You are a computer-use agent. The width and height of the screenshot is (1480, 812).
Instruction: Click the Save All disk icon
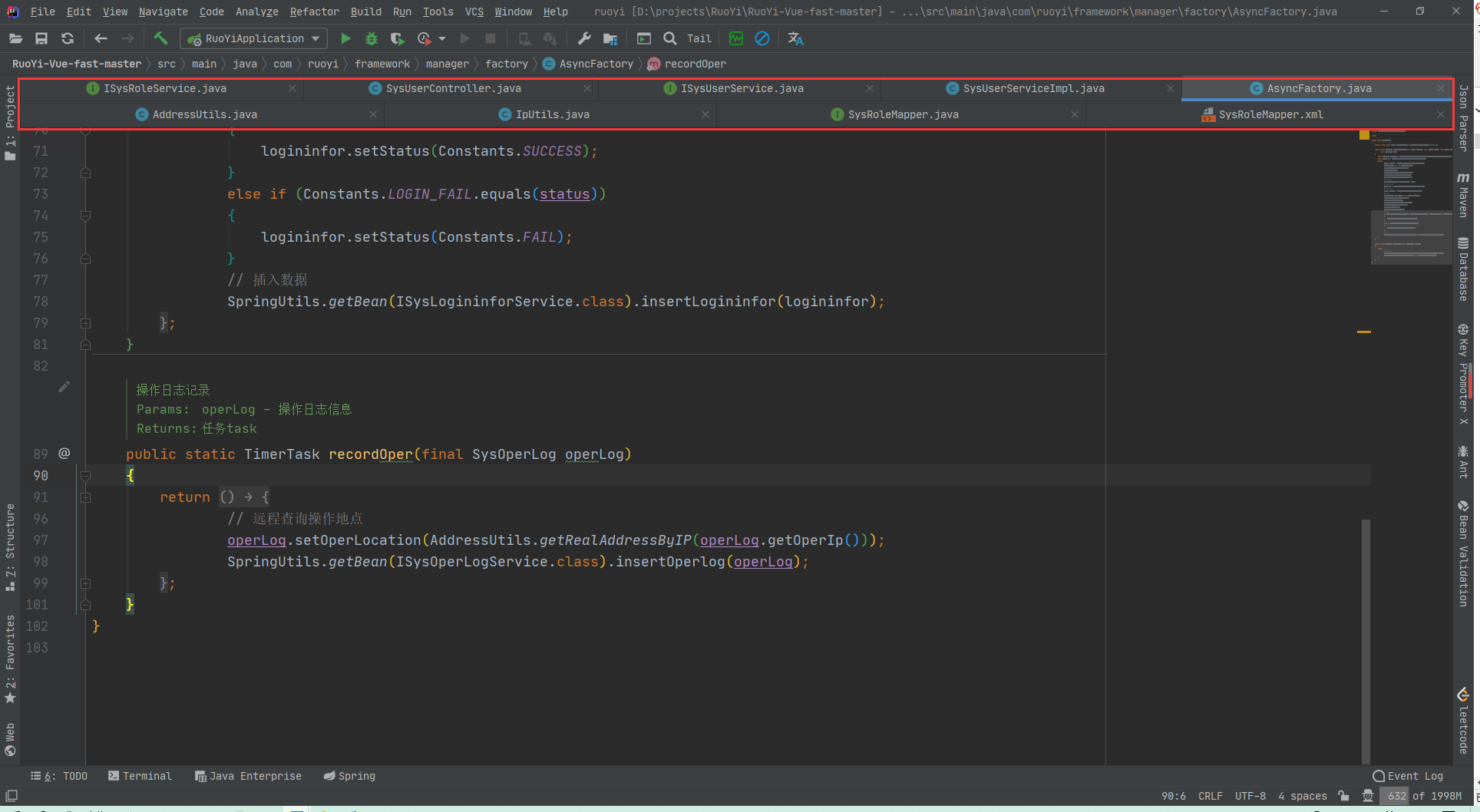click(x=41, y=38)
